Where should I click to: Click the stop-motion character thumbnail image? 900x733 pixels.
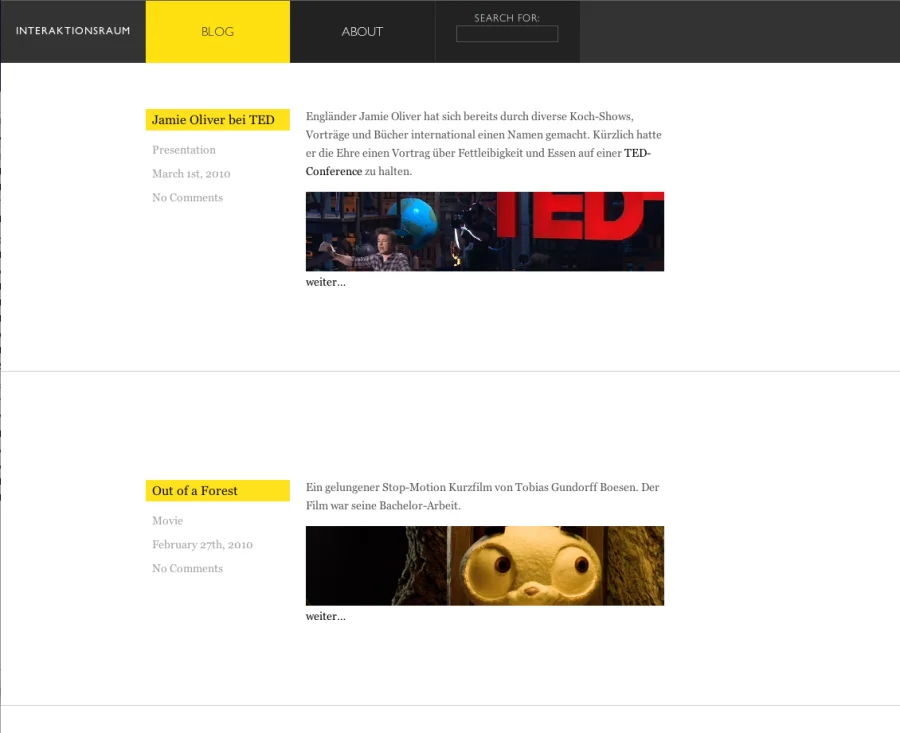click(484, 565)
